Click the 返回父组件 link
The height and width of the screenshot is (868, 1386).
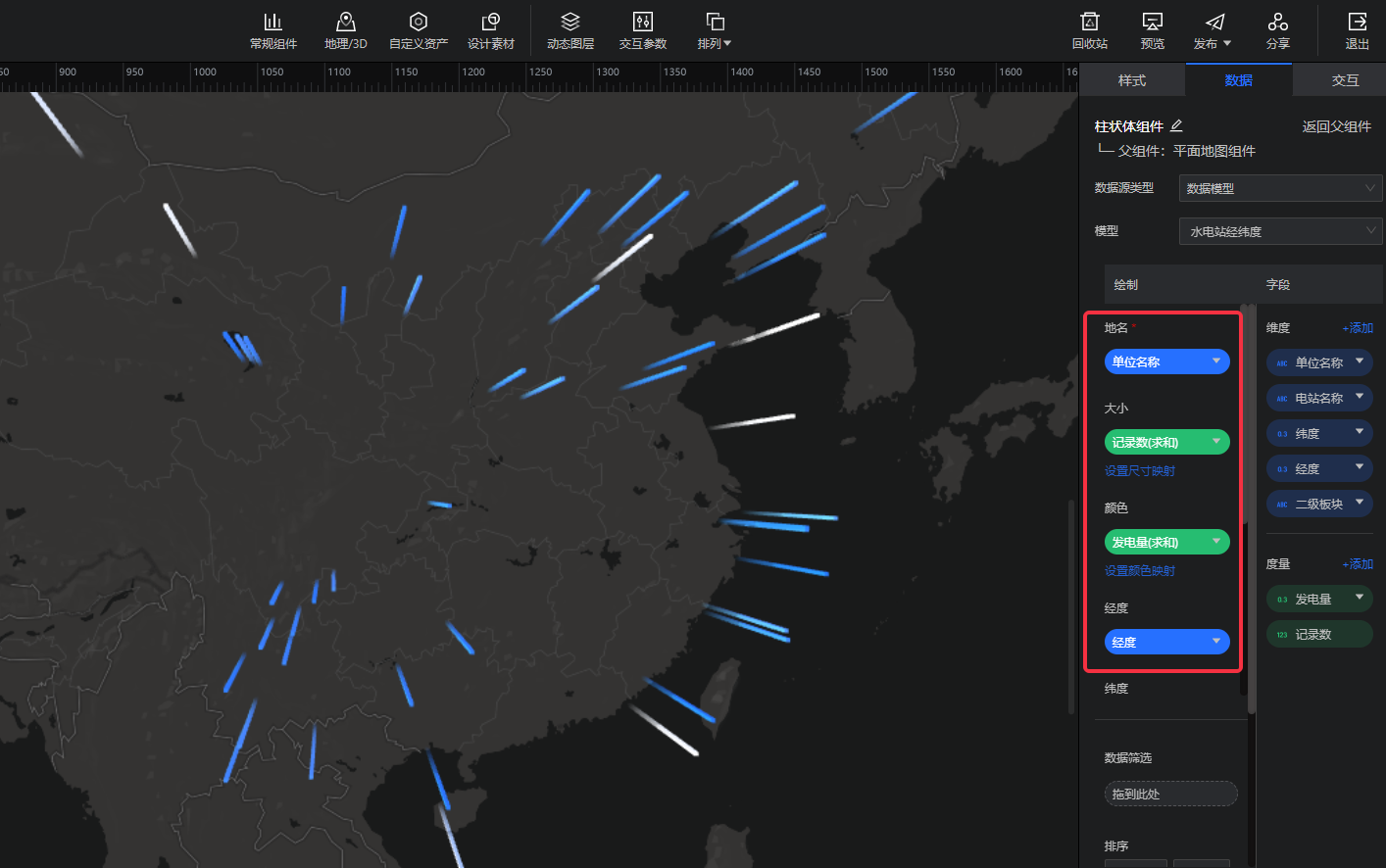tap(1336, 126)
